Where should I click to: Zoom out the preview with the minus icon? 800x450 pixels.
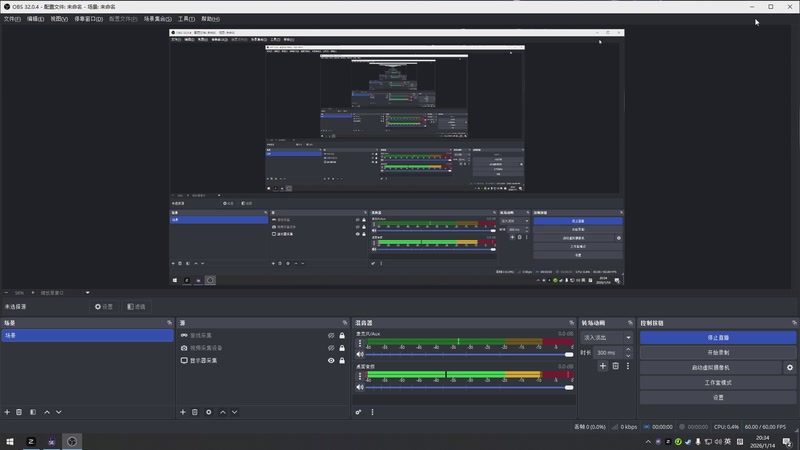[x=7, y=293]
